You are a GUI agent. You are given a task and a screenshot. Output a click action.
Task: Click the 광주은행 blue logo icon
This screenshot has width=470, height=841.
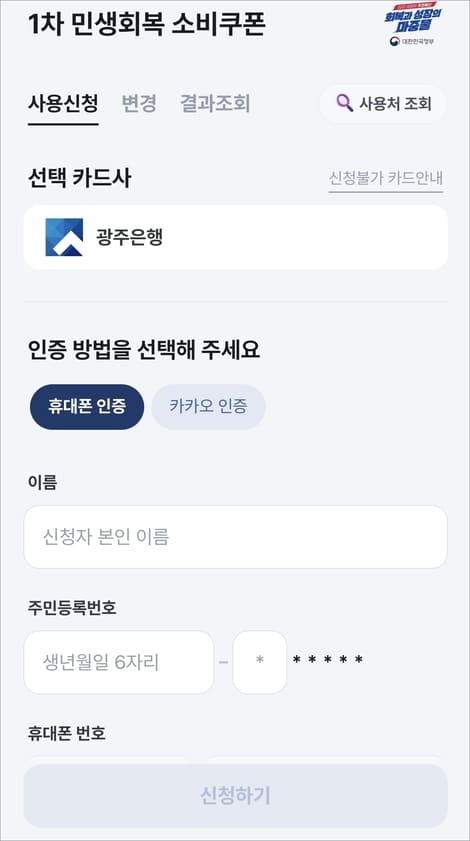pos(64,237)
